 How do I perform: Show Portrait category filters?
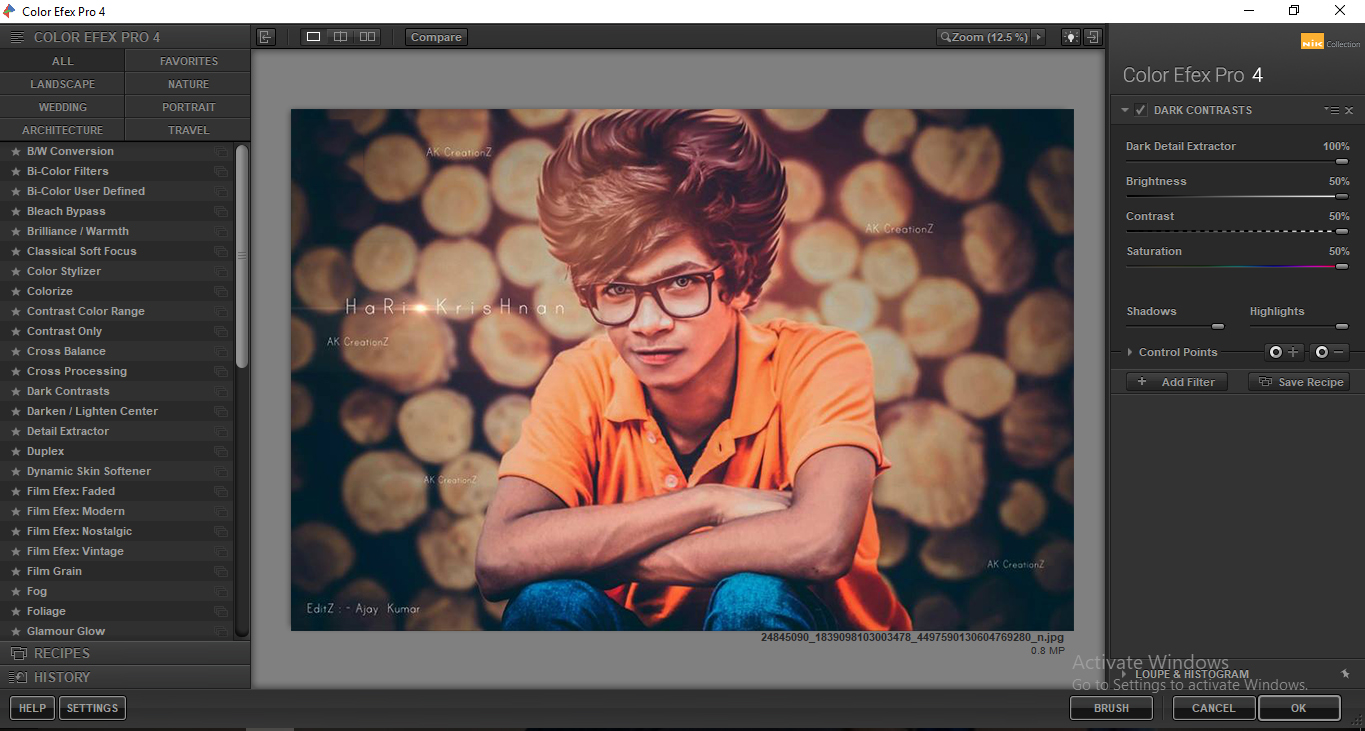point(188,107)
